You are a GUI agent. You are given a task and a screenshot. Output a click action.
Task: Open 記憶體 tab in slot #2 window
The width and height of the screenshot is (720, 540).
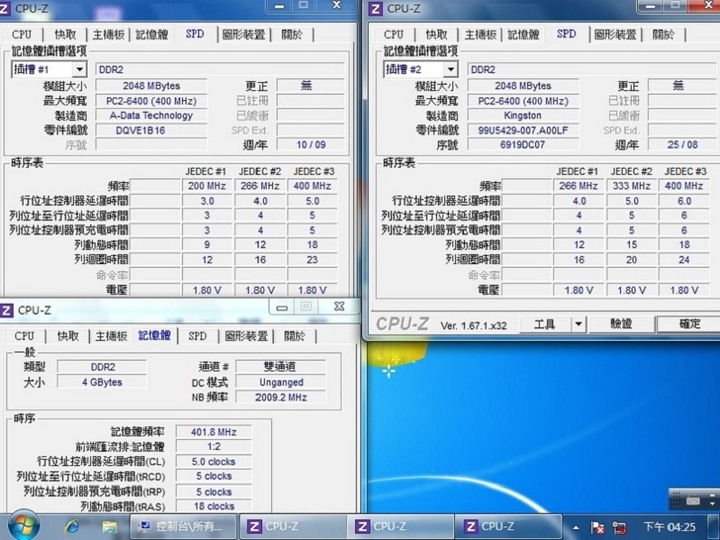(523, 34)
